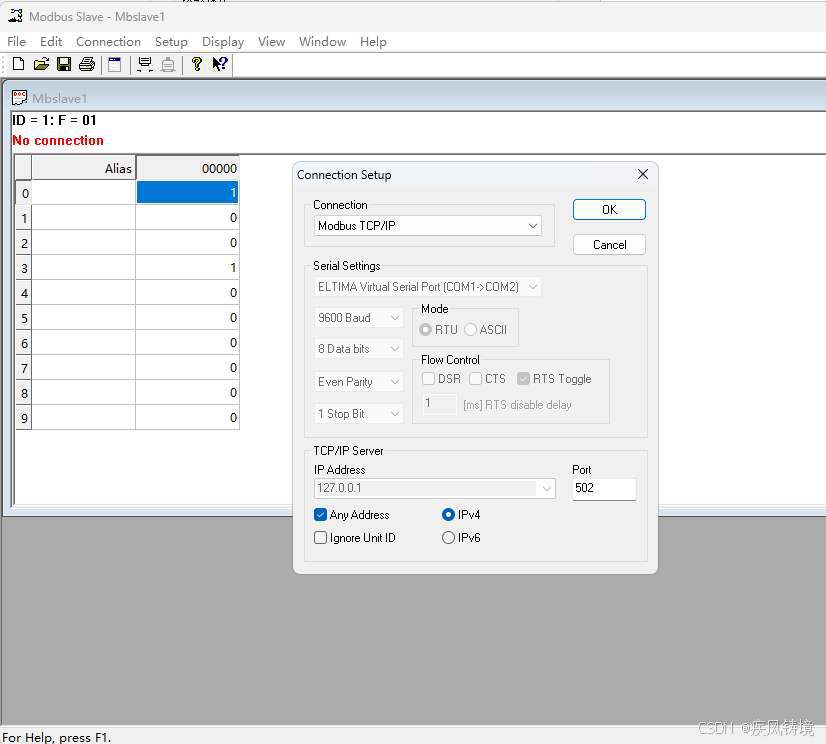Open the Connection menu
The image size is (826, 744).
point(109,42)
